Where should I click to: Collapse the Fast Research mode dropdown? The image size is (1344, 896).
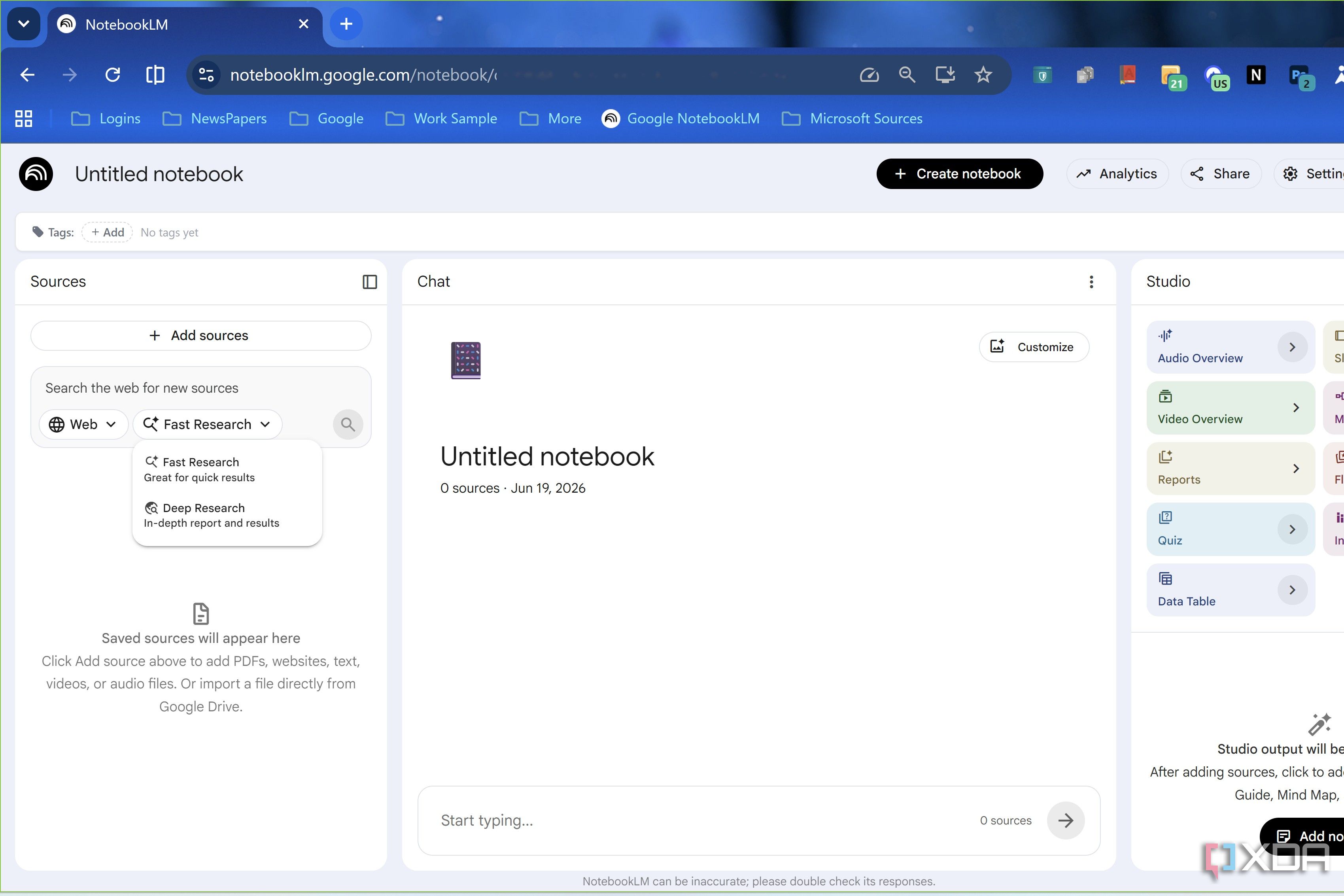208,424
